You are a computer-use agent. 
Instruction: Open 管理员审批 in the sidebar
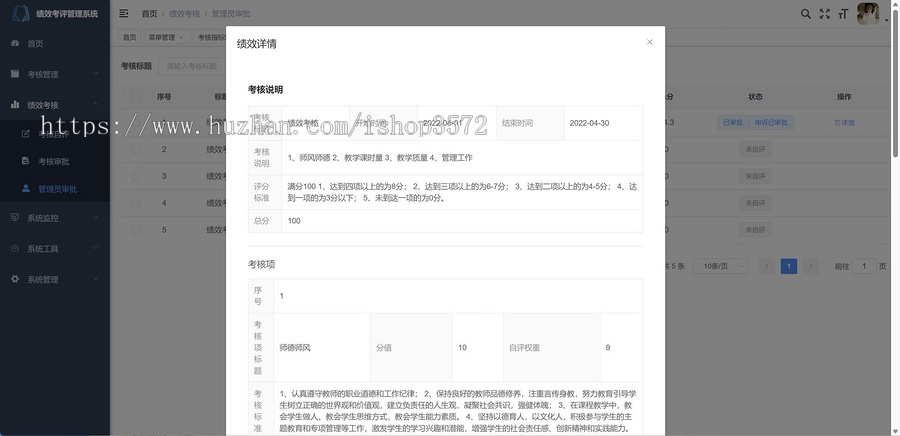click(x=55, y=189)
